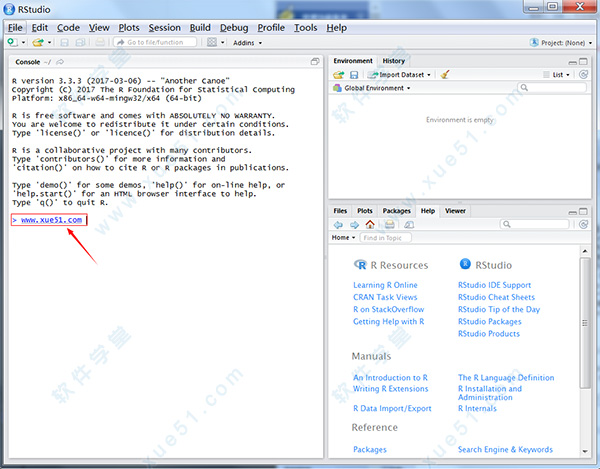This screenshot has height=469, width=600.
Task: Switch to the History tab
Action: coord(393,61)
